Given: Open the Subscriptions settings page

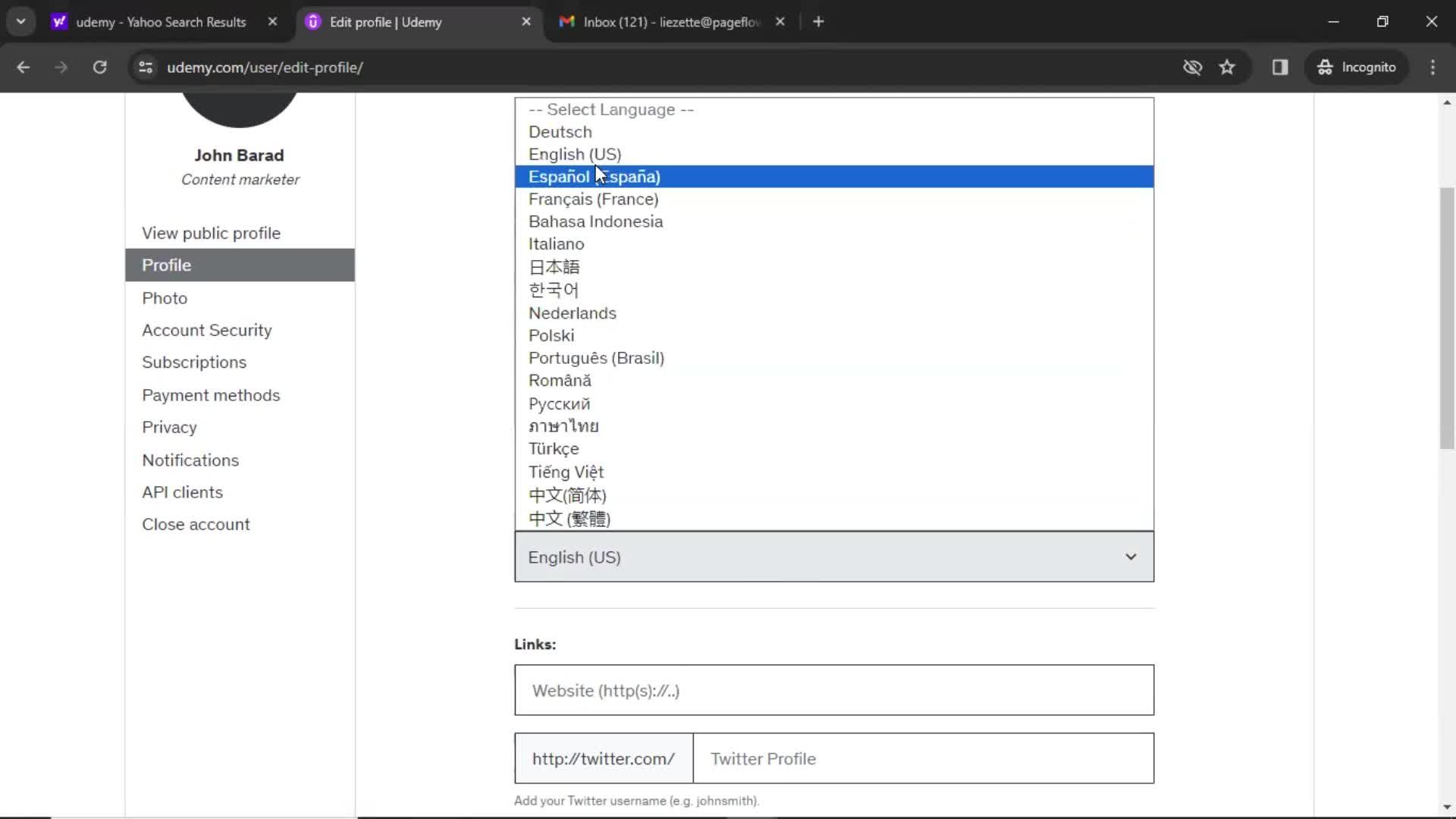Looking at the screenshot, I should point(195,362).
